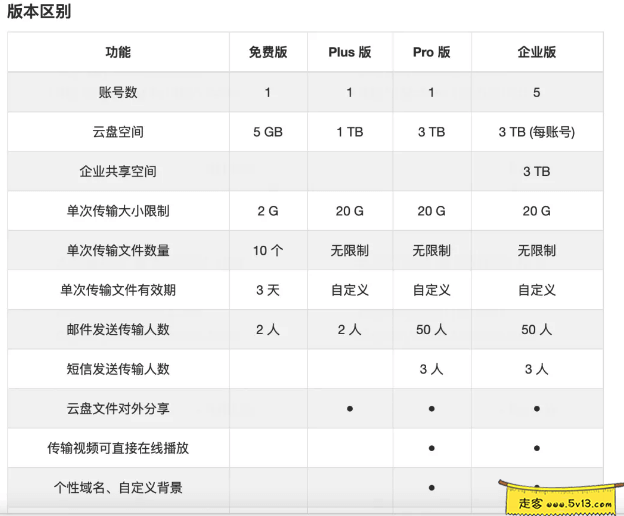This screenshot has width=624, height=516.
Task: Click the 3 天 validity cell
Action: 268,290
